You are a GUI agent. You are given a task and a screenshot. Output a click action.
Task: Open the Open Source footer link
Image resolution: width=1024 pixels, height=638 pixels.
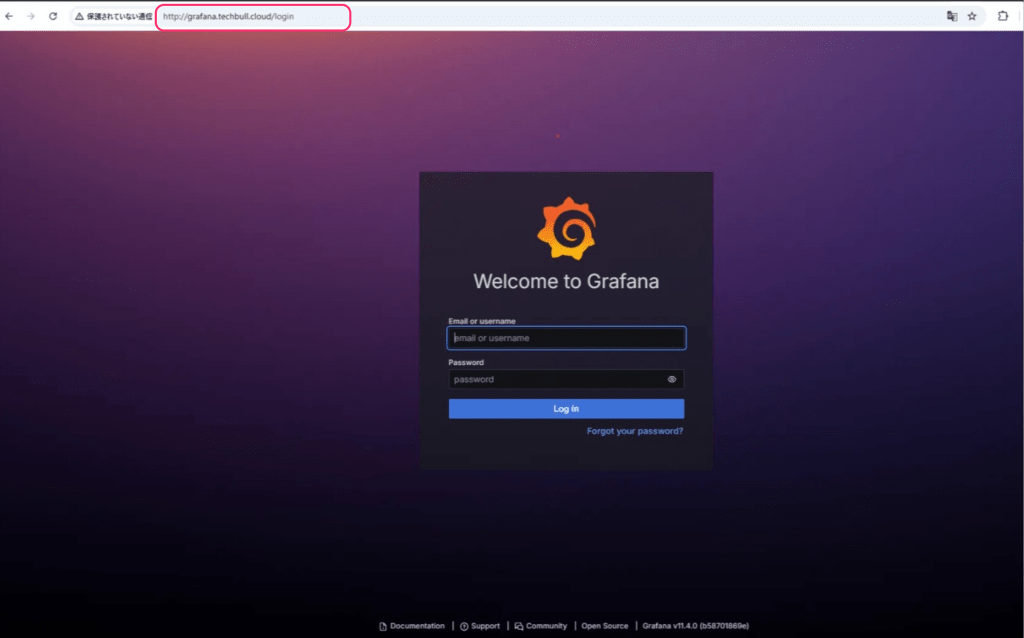[x=605, y=626]
